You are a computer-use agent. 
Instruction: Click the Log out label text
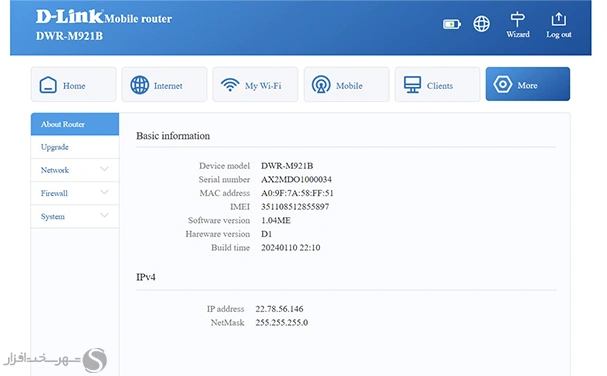tap(559, 34)
